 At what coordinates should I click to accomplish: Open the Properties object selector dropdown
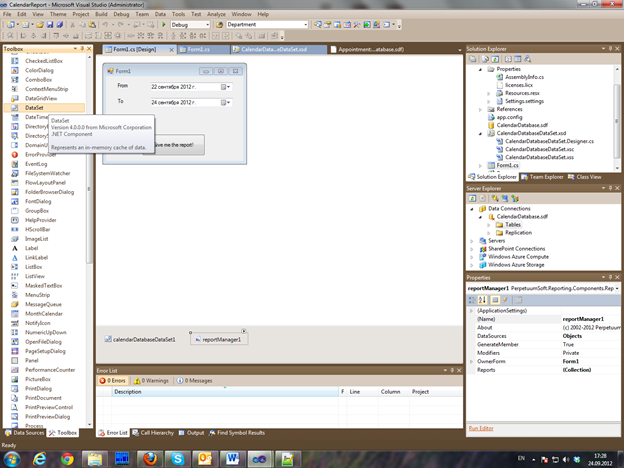617,288
